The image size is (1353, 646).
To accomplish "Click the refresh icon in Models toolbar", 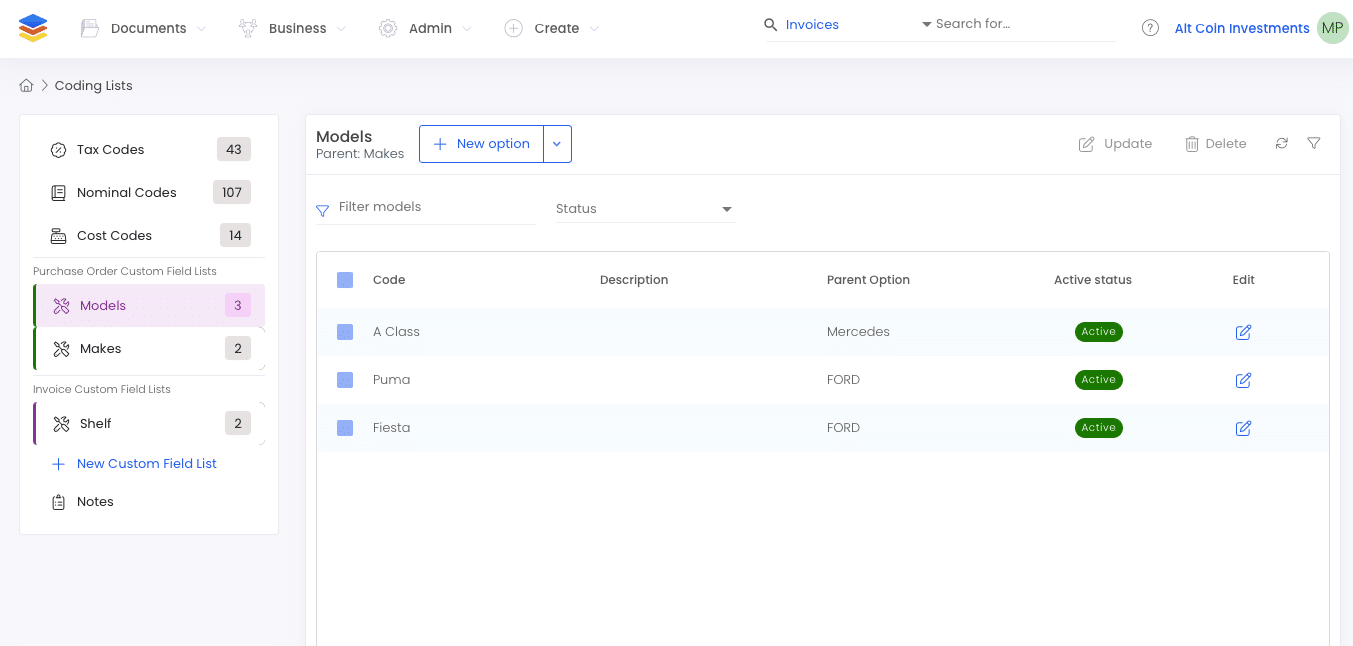I will tap(1282, 144).
